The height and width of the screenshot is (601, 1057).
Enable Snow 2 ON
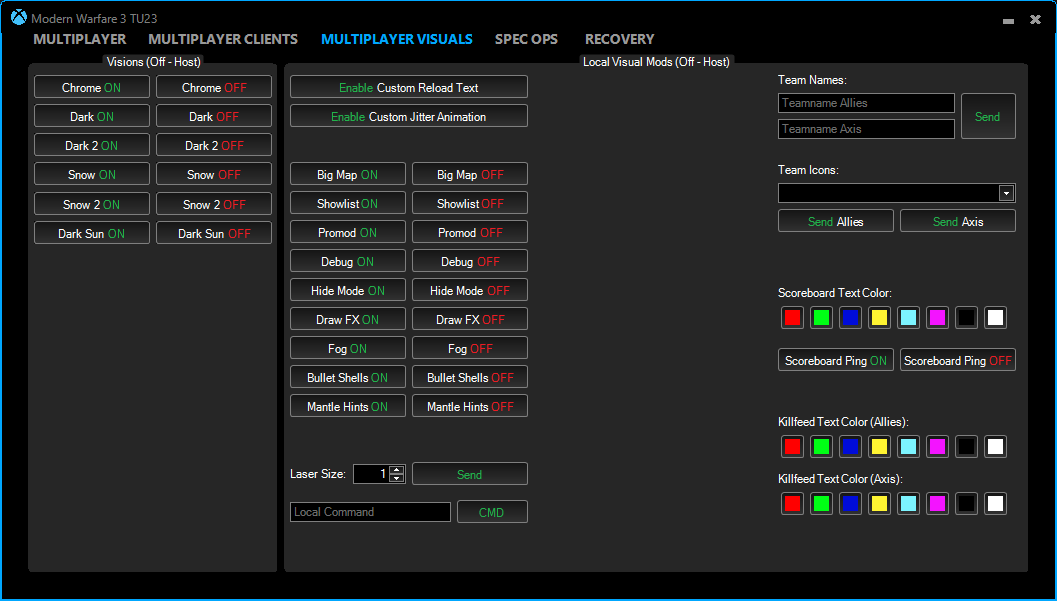pyautogui.click(x=92, y=203)
